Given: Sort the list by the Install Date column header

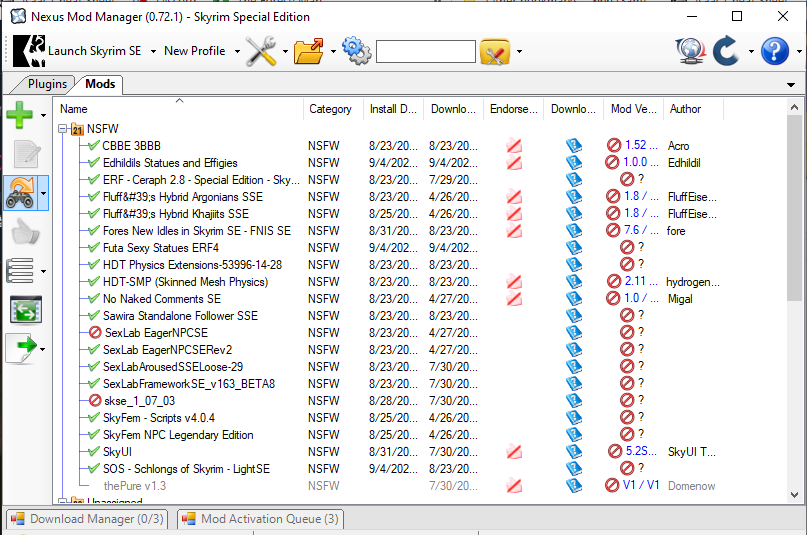Looking at the screenshot, I should tap(393, 109).
